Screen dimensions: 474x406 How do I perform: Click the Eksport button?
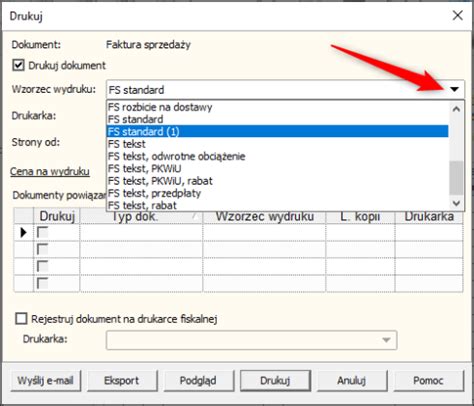[122, 380]
